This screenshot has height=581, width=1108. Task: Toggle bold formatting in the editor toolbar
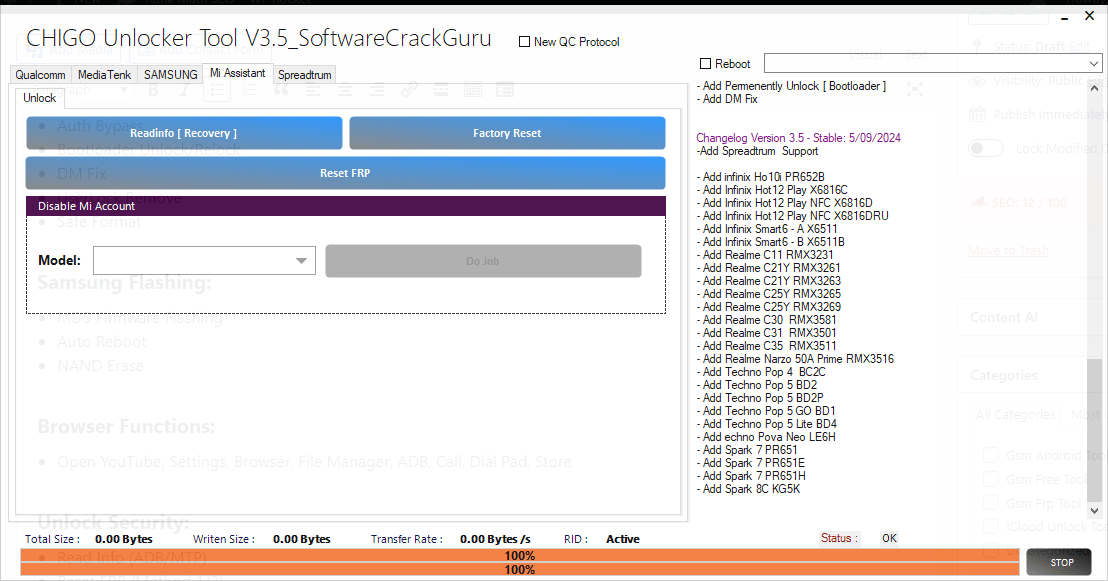click(x=152, y=89)
